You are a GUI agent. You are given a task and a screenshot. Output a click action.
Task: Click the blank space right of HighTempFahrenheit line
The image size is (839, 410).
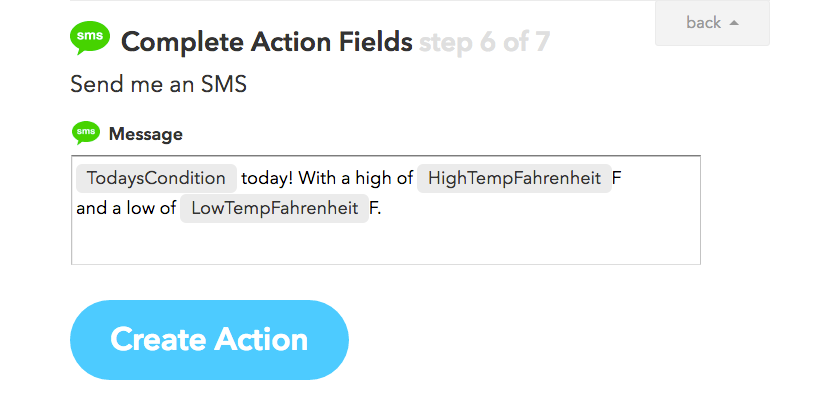point(660,178)
